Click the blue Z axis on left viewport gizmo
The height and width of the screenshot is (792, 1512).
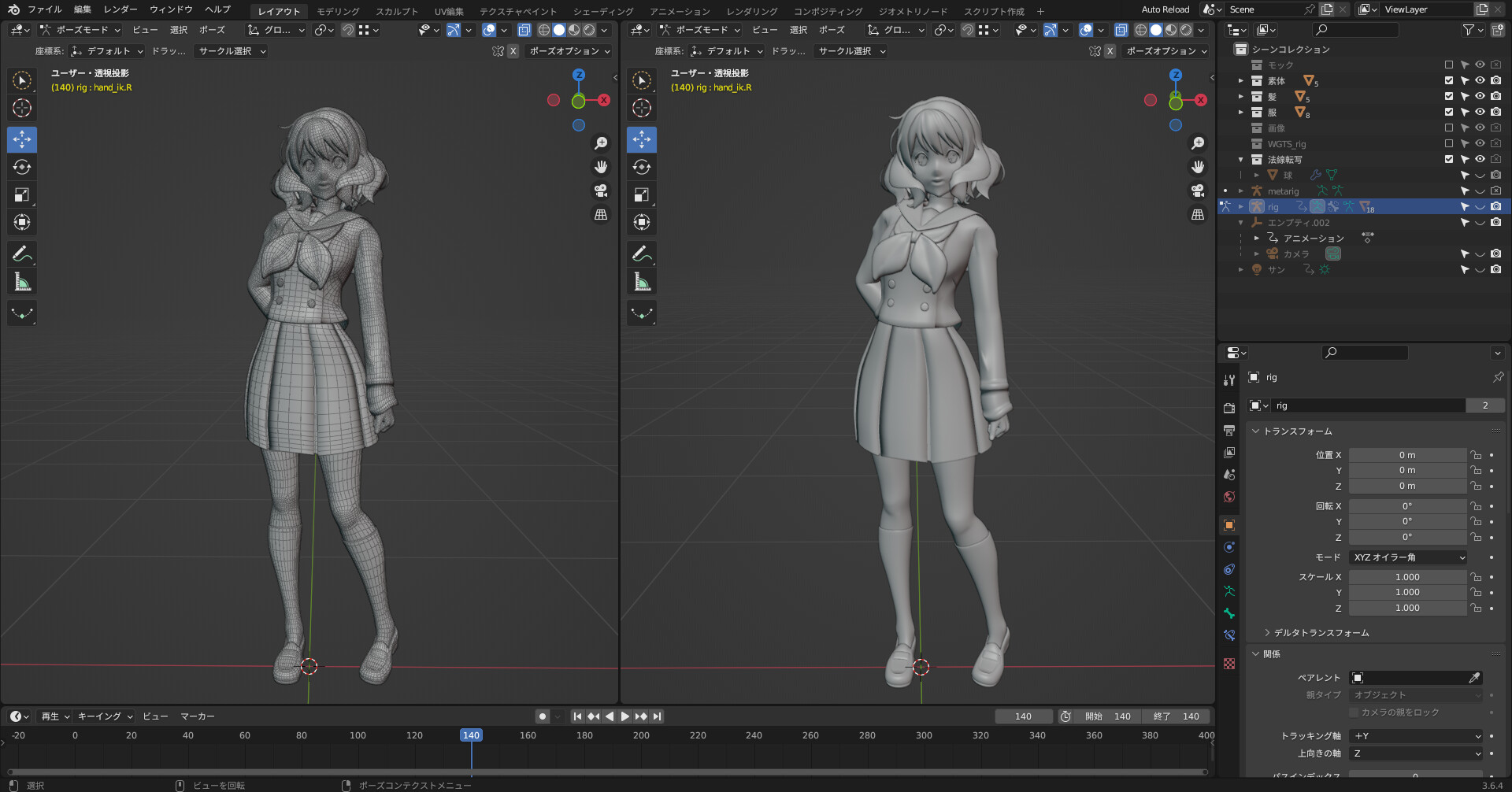pyautogui.click(x=579, y=75)
